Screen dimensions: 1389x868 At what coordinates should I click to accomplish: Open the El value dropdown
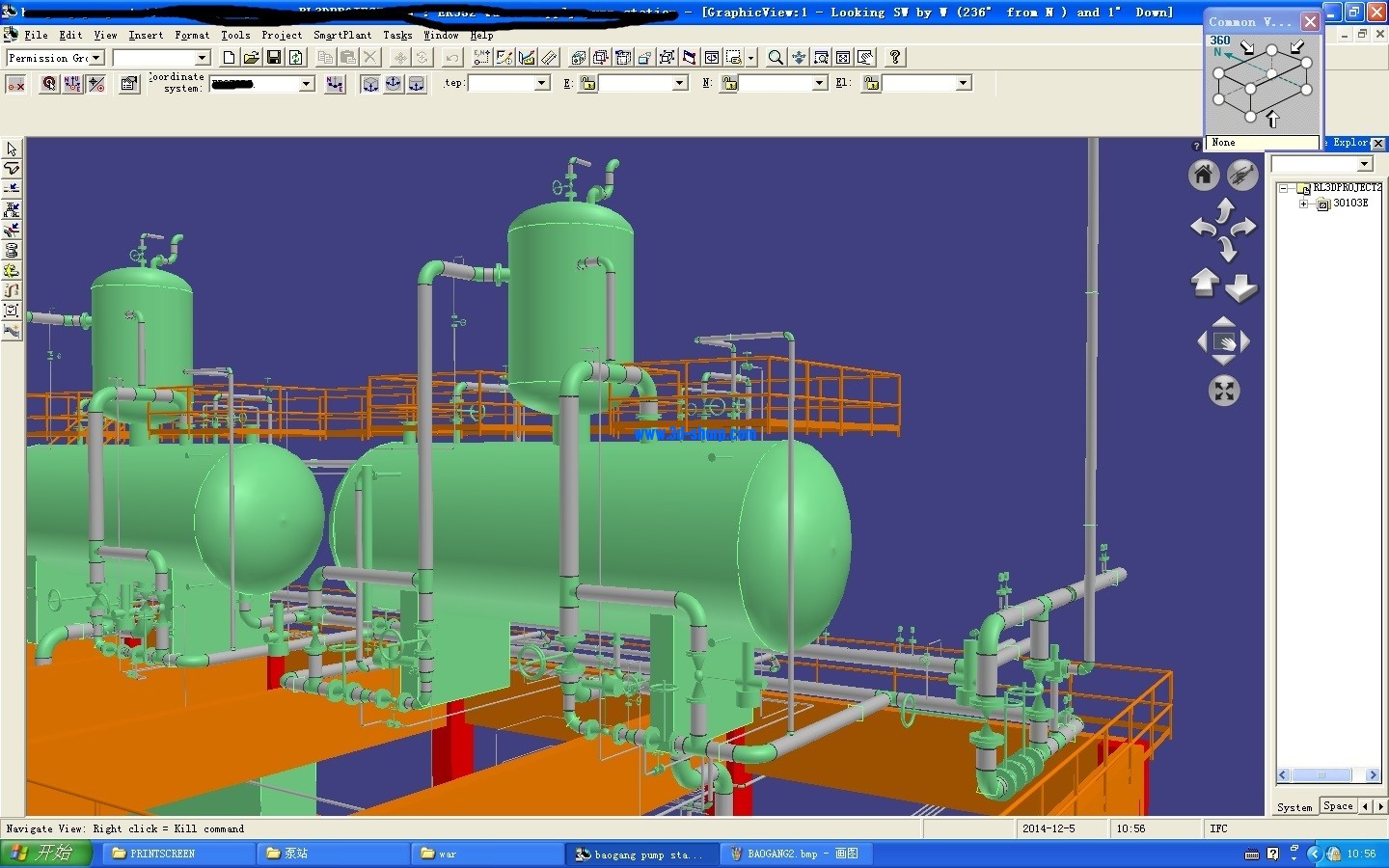[x=963, y=84]
